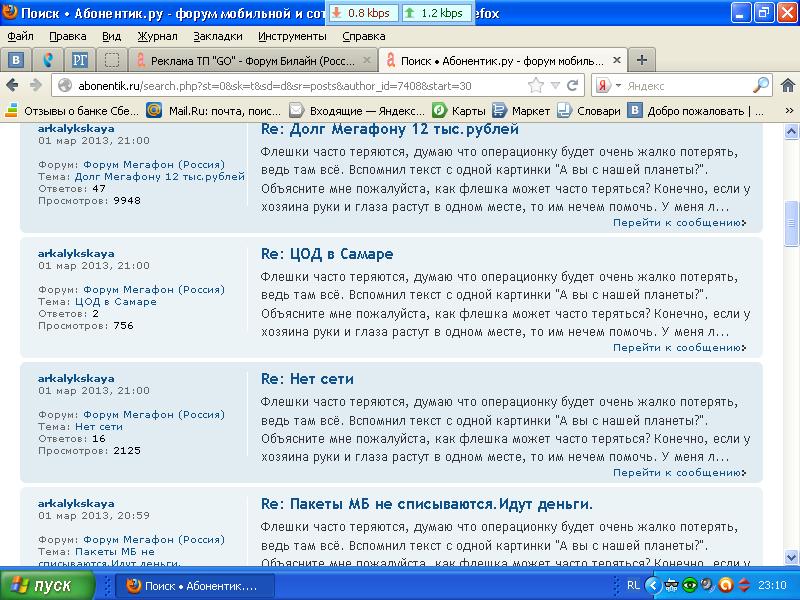Click "Перейти к сообщению" under Нет сети
The width and height of the screenshot is (800, 600).
click(678, 473)
